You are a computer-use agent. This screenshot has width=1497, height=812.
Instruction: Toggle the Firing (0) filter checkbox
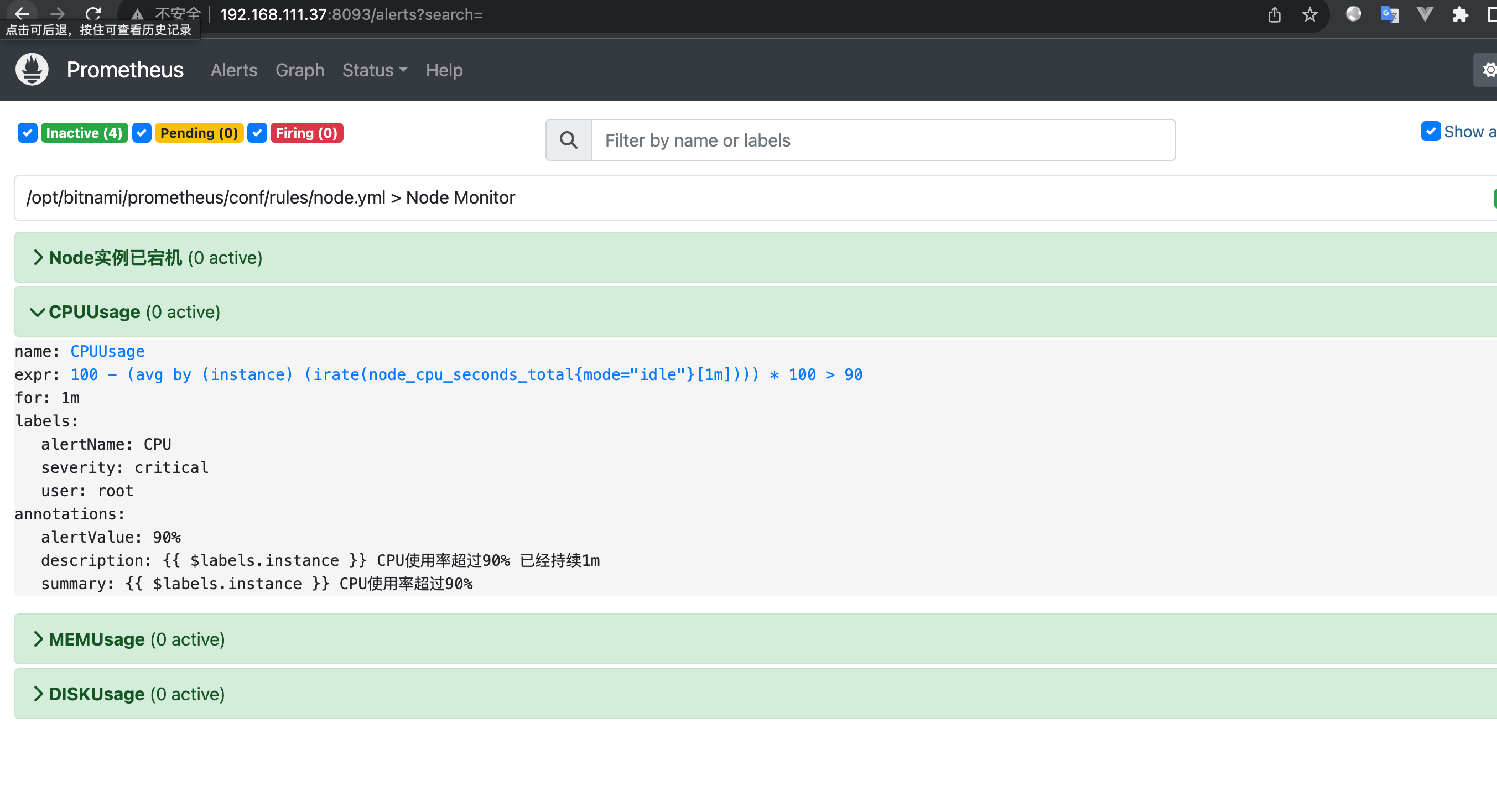[x=257, y=133]
